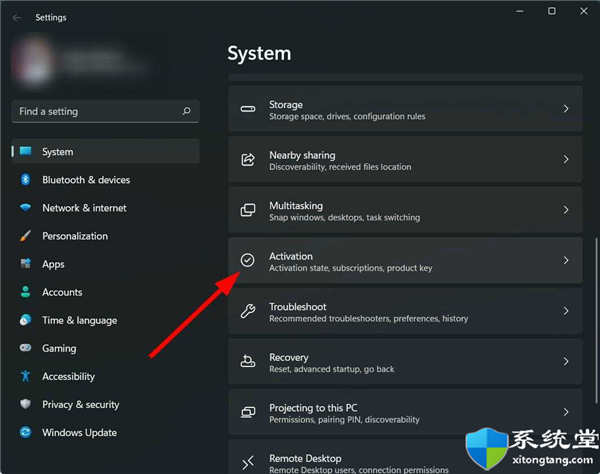Click the Personalization paintbrush icon
Screen dimensions: 600x474
click(x=25, y=236)
